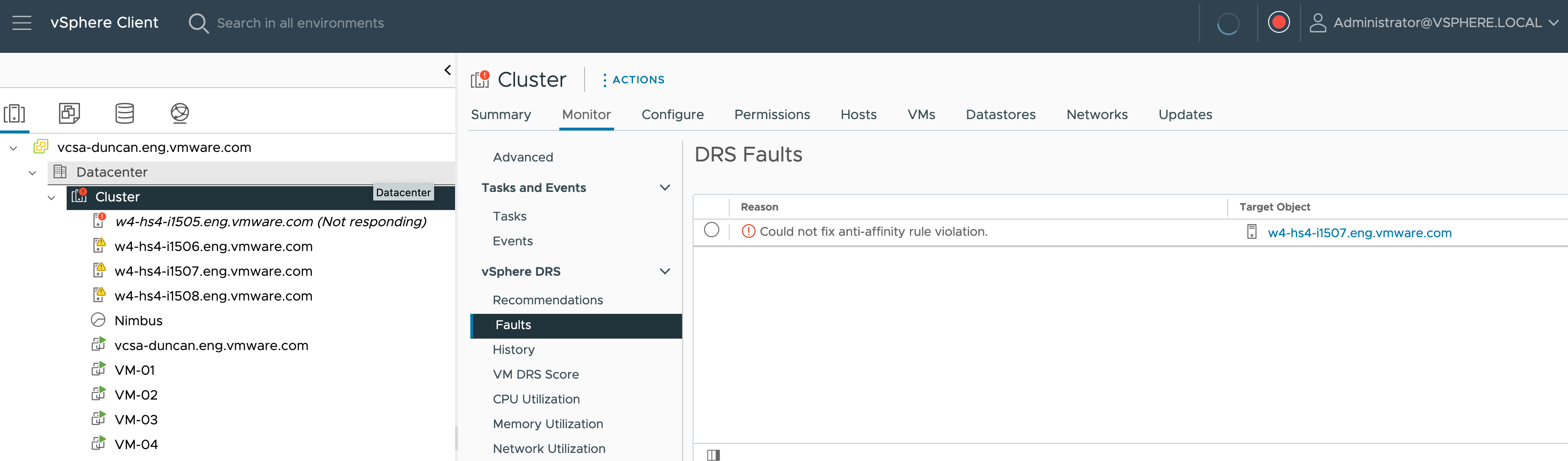Click the not-responding host i1505 icon
1568x461 pixels.
pyautogui.click(x=99, y=220)
